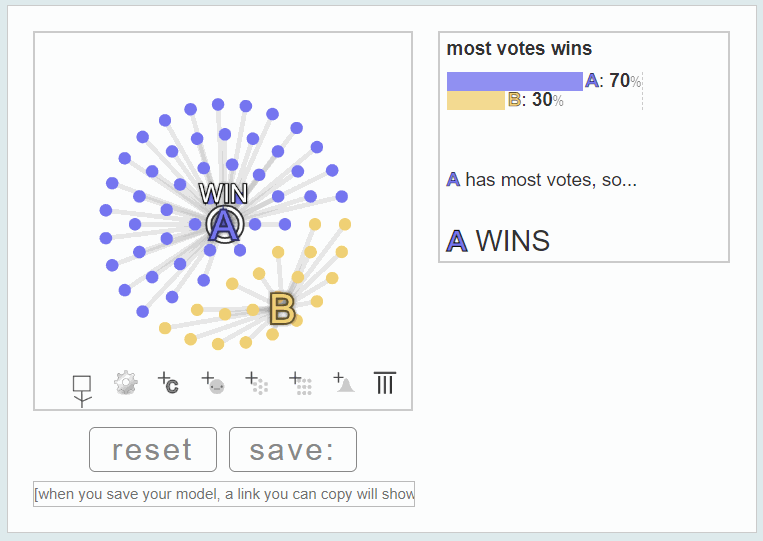Click the yellow B 30% vote bar
Viewport: 763px width, 541px height.
click(x=475, y=100)
